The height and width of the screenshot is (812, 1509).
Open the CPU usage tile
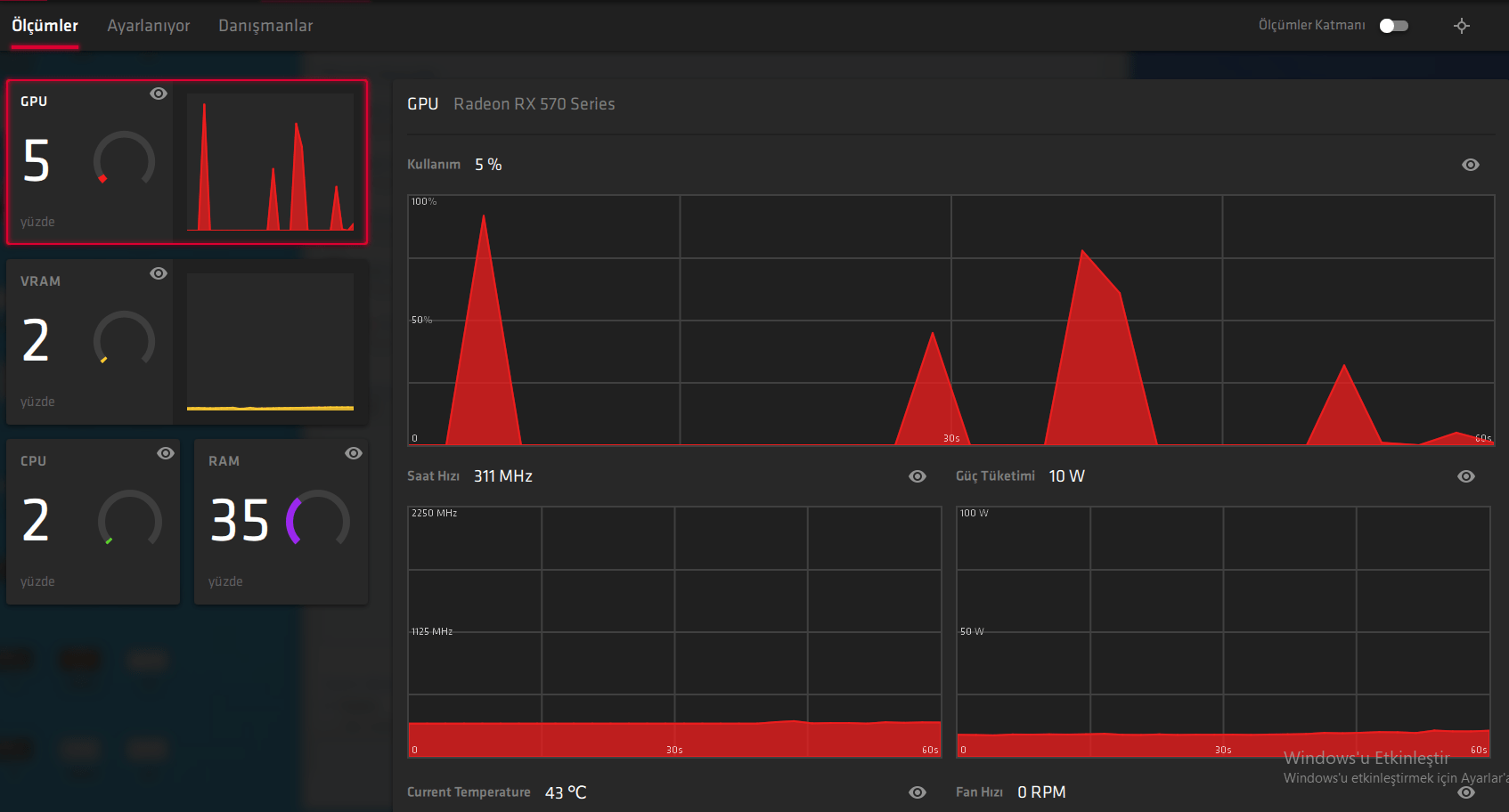point(94,522)
